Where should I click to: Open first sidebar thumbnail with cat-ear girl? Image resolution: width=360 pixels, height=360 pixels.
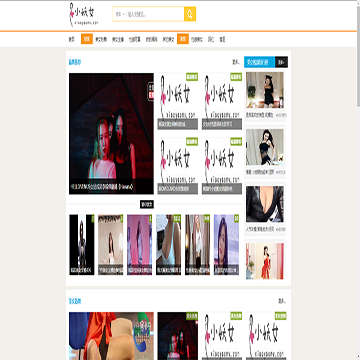click(x=265, y=90)
